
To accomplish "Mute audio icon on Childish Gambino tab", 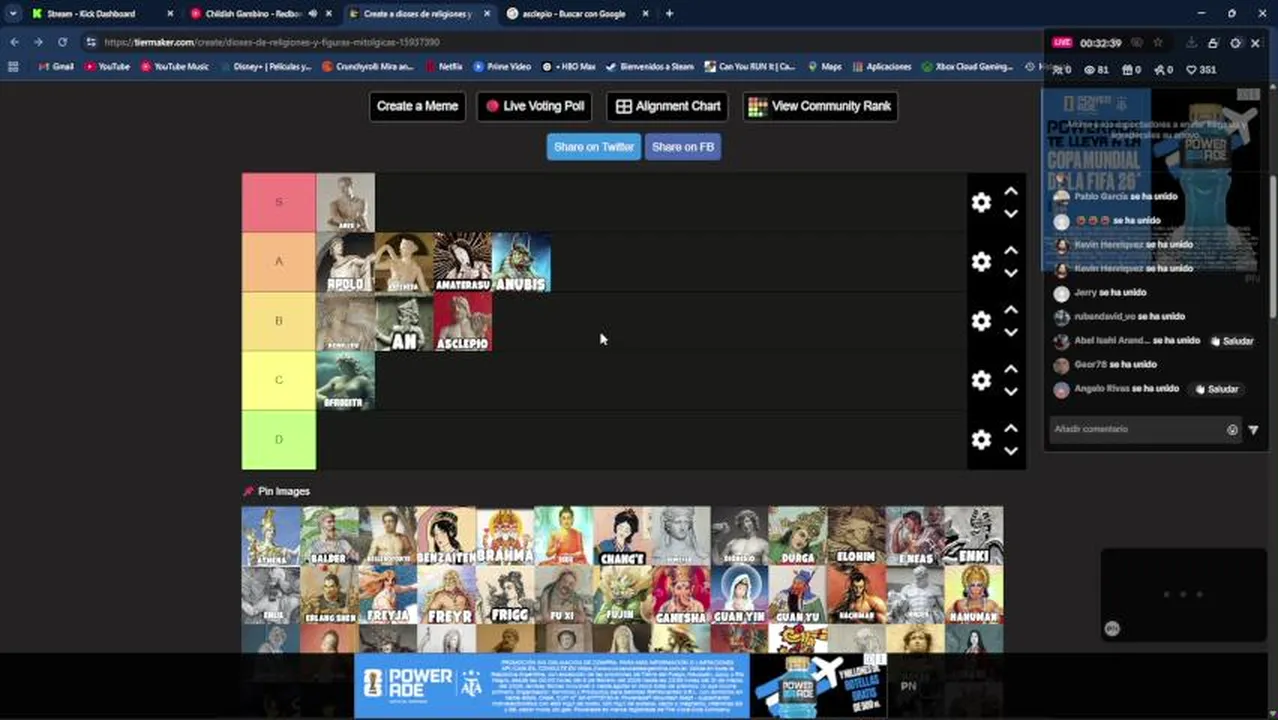I will (x=313, y=14).
